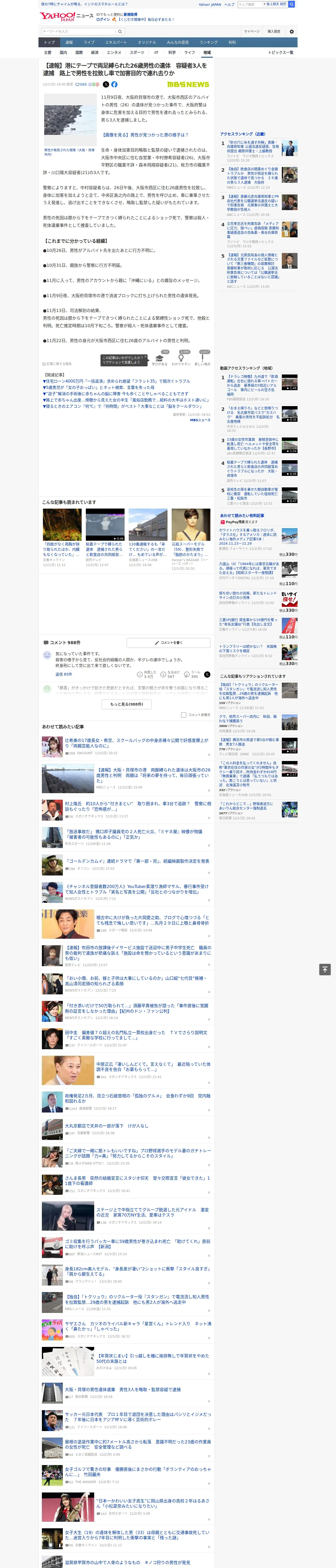The image size is (336, 1568).
Task: Open マイページ link
Action: 252,31
